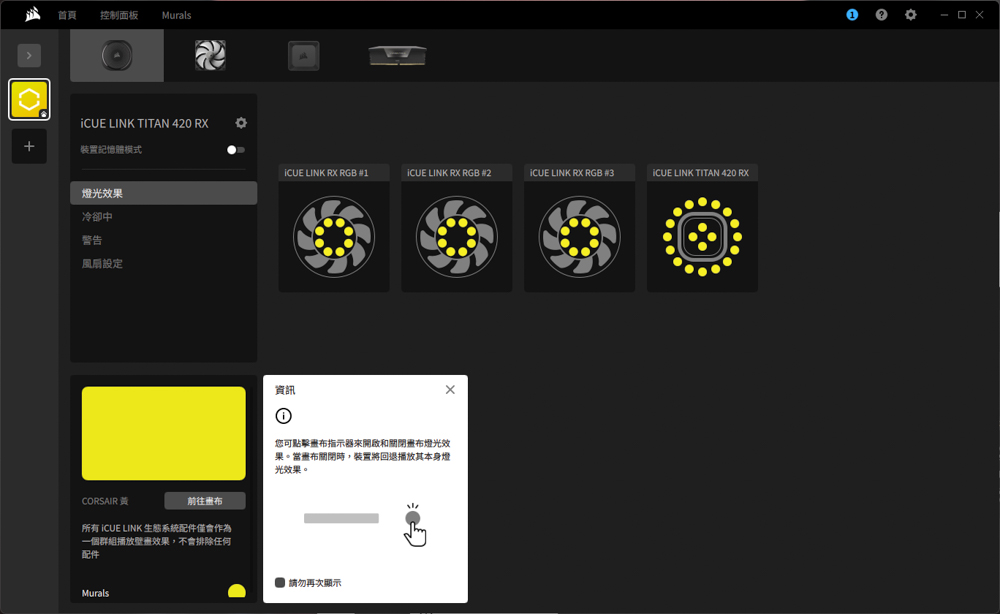Maximize the iCUE window
This screenshot has width=1000, height=614.
[x=962, y=15]
